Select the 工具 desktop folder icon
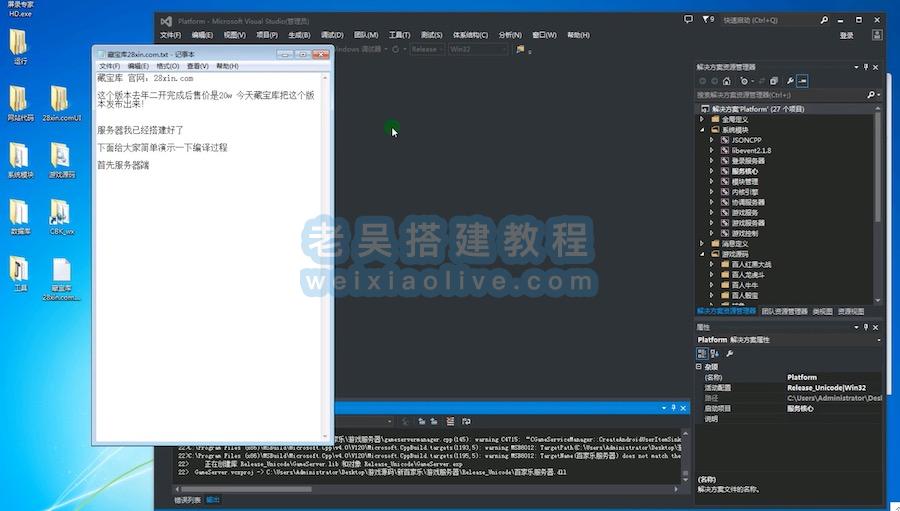 (20, 274)
